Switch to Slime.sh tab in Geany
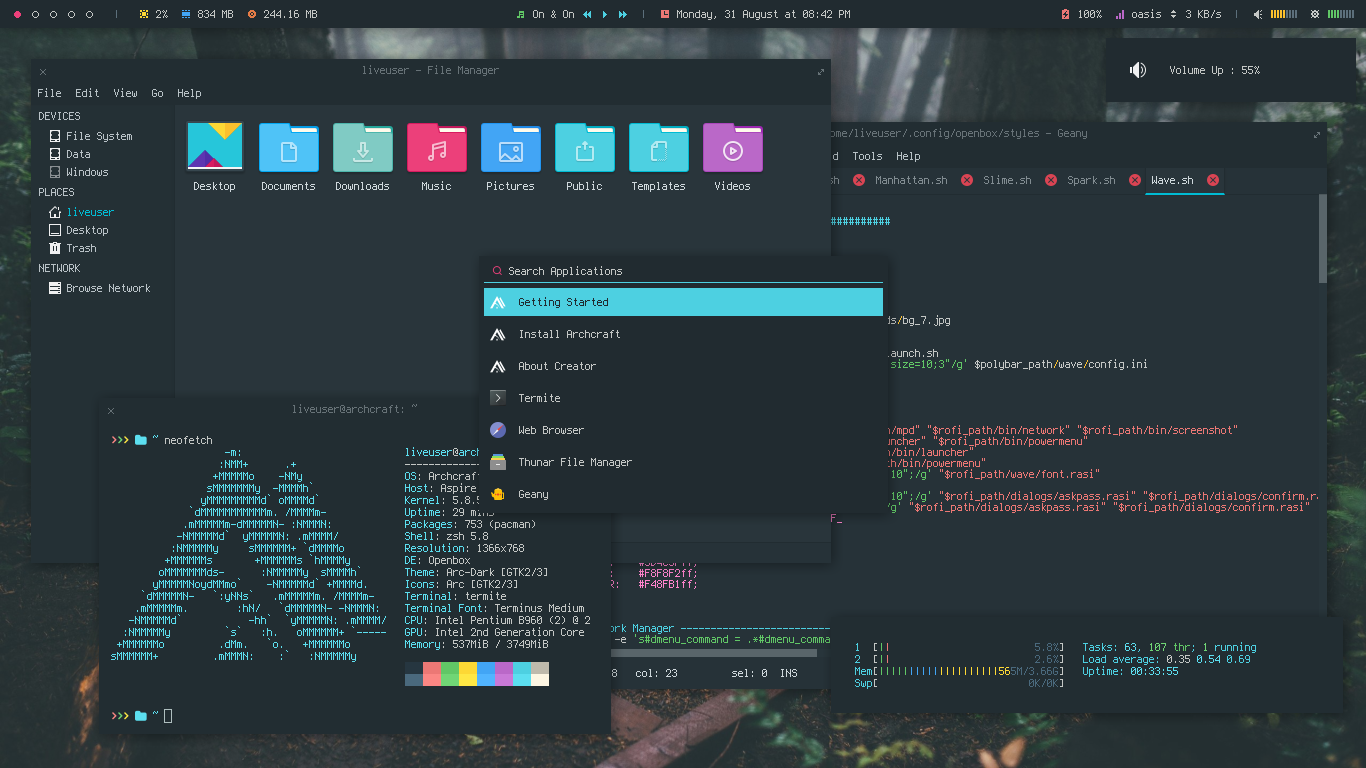The width and height of the screenshot is (1366, 768). coord(1007,180)
